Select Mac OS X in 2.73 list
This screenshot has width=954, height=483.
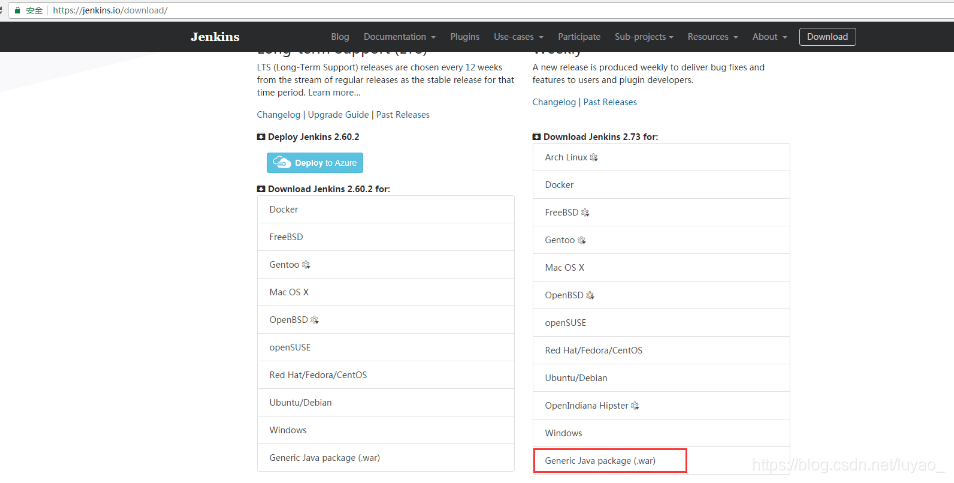[x=661, y=267]
